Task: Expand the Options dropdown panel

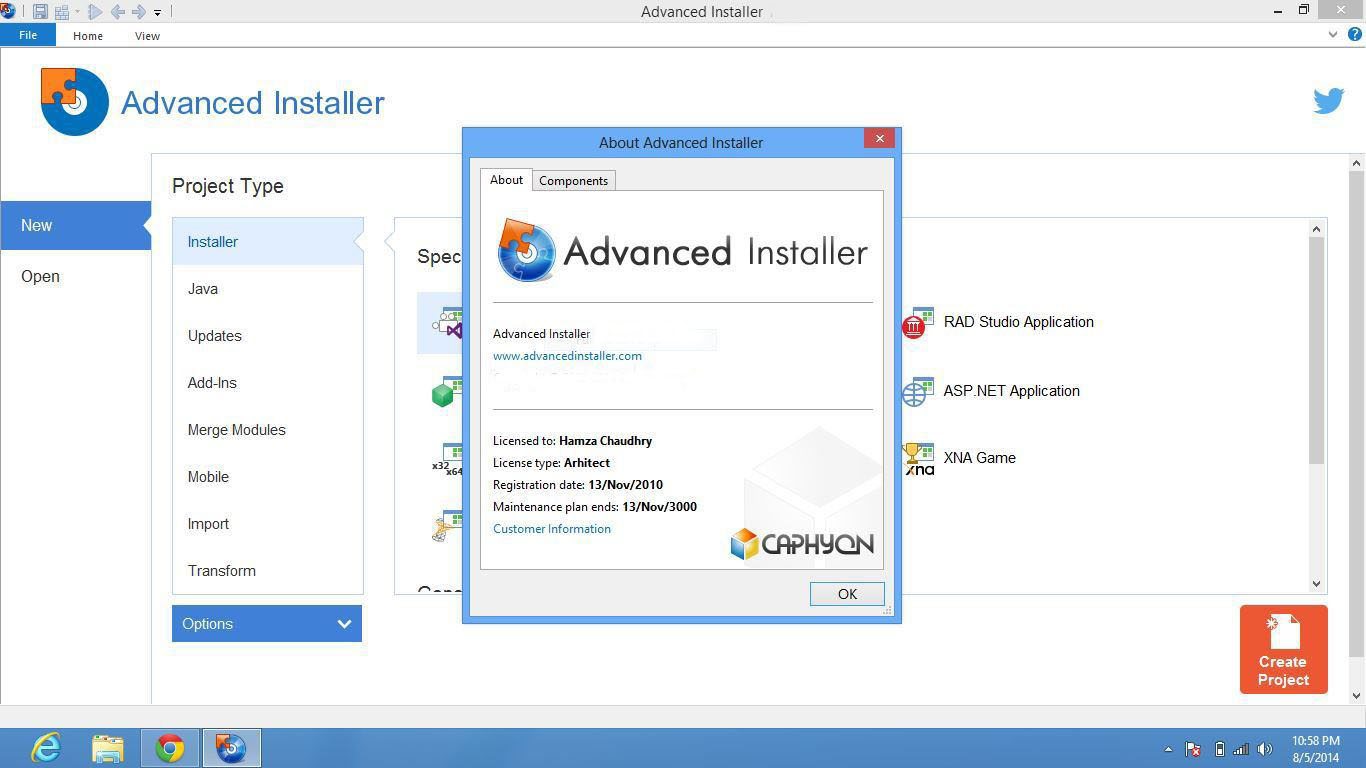Action: click(267, 623)
